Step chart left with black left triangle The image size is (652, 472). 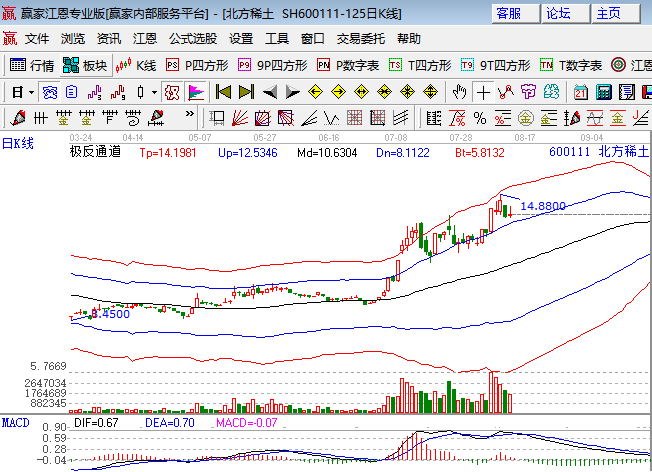[x=270, y=92]
